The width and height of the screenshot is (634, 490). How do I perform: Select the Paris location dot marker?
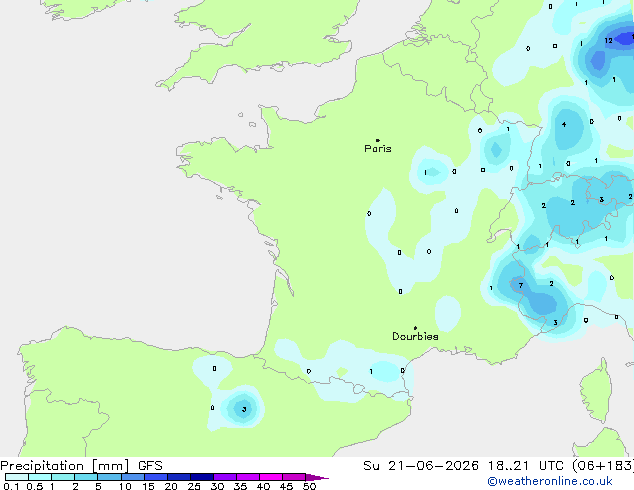click(x=378, y=140)
